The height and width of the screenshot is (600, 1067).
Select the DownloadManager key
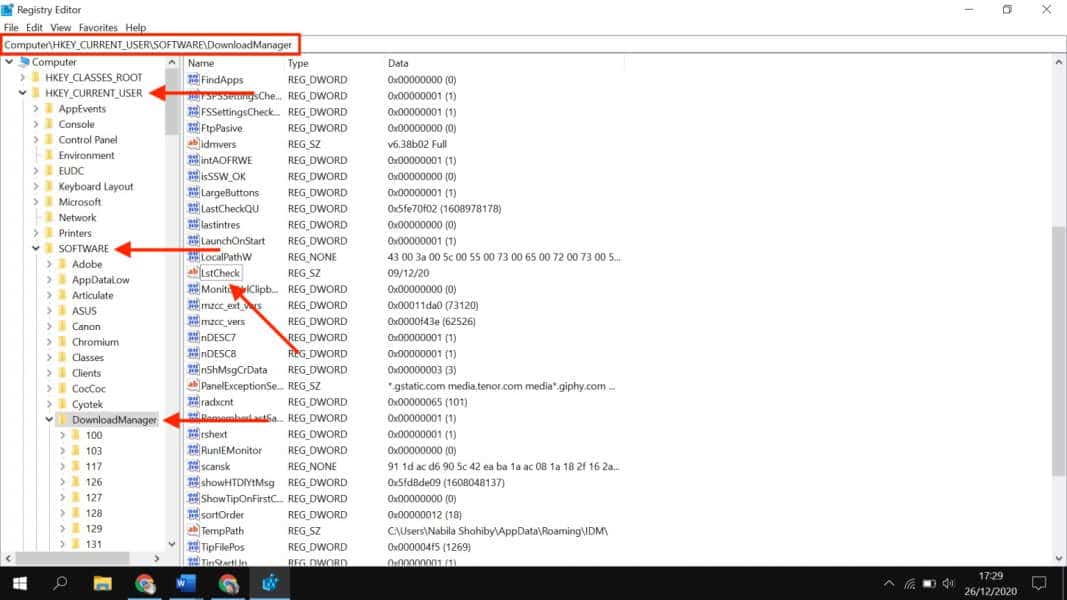(x=114, y=420)
